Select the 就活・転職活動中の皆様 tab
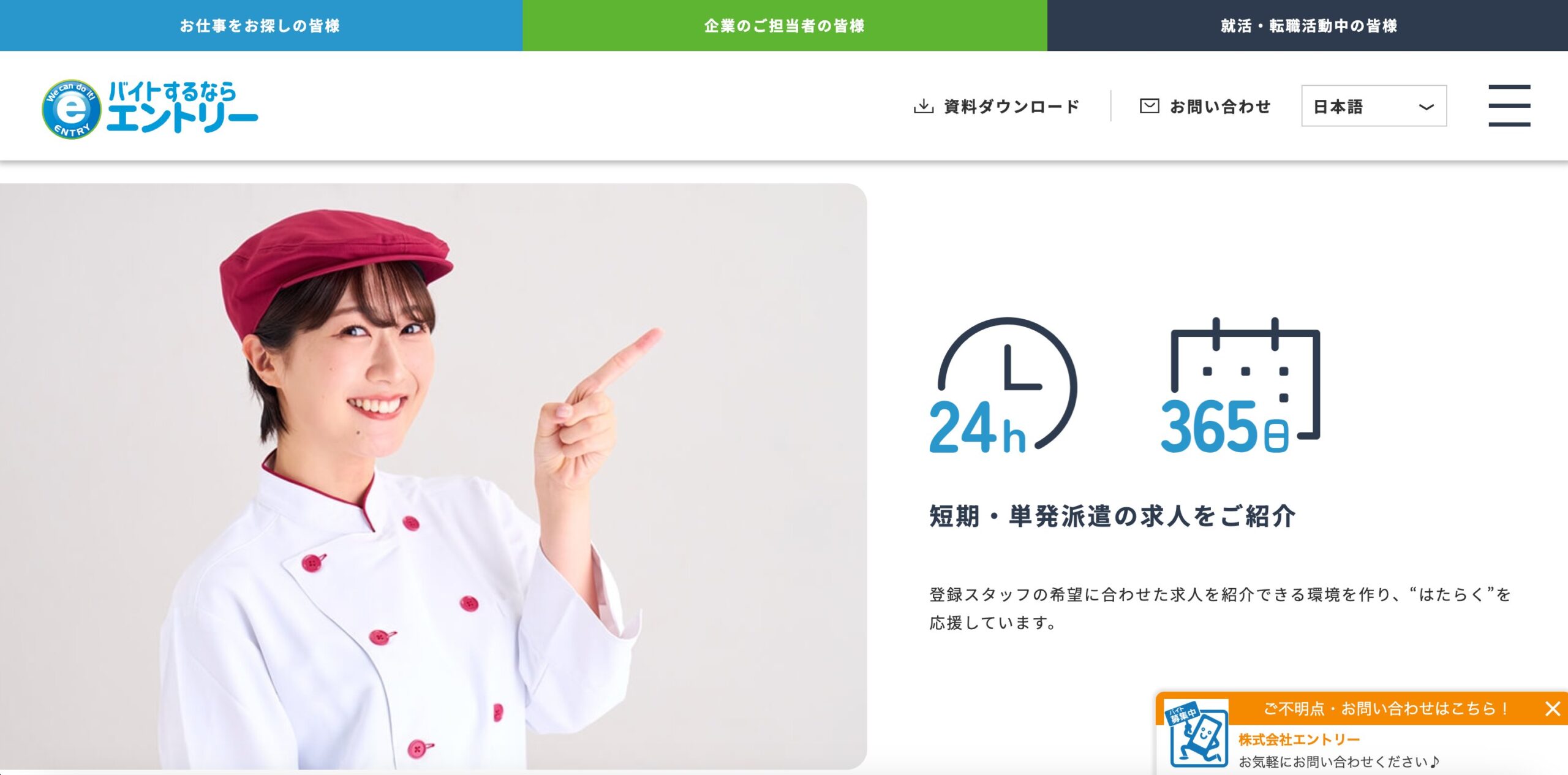This screenshot has width=1568, height=775. 1308,25
